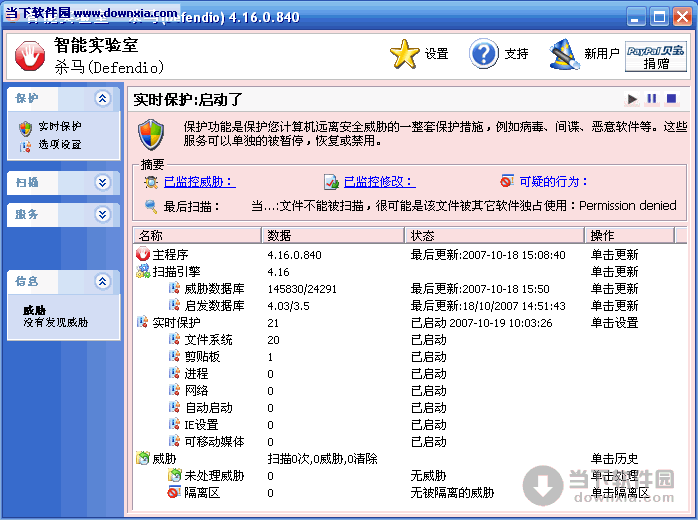698x520 pixels.
Task: Click the blocked icon beside 可疑的行为
Action: tap(507, 181)
